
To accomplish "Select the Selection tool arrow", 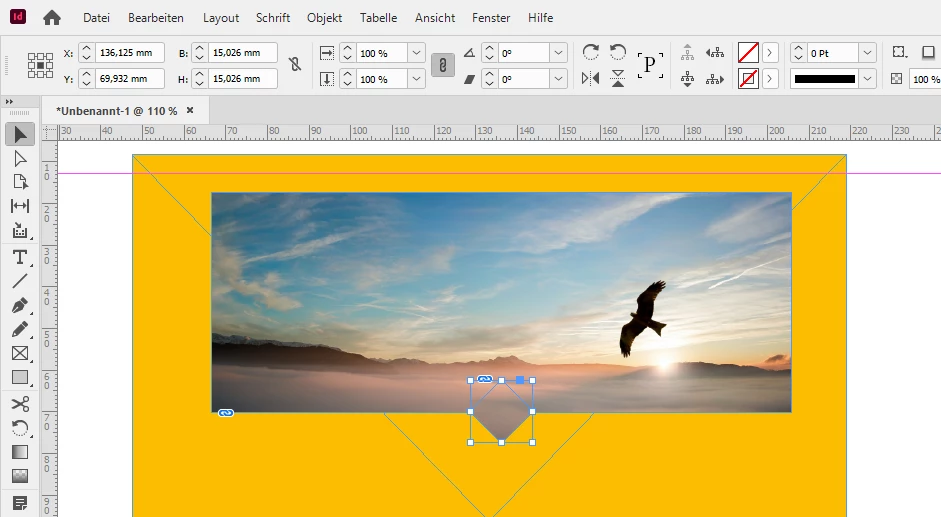I will [20, 134].
